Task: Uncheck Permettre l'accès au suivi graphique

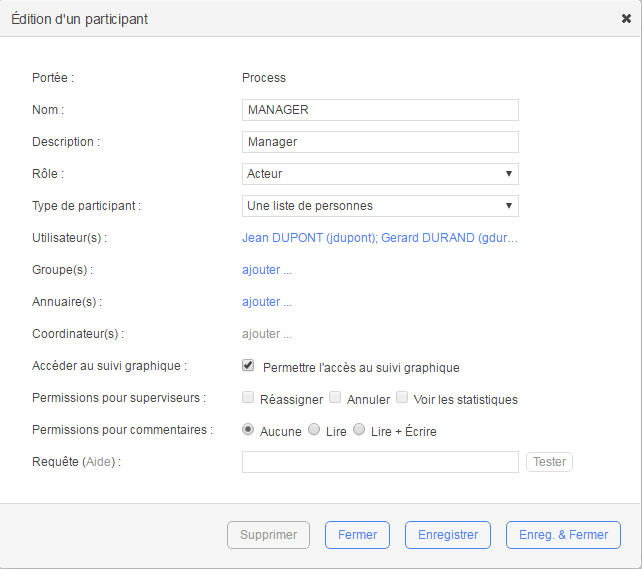Action: [x=248, y=366]
